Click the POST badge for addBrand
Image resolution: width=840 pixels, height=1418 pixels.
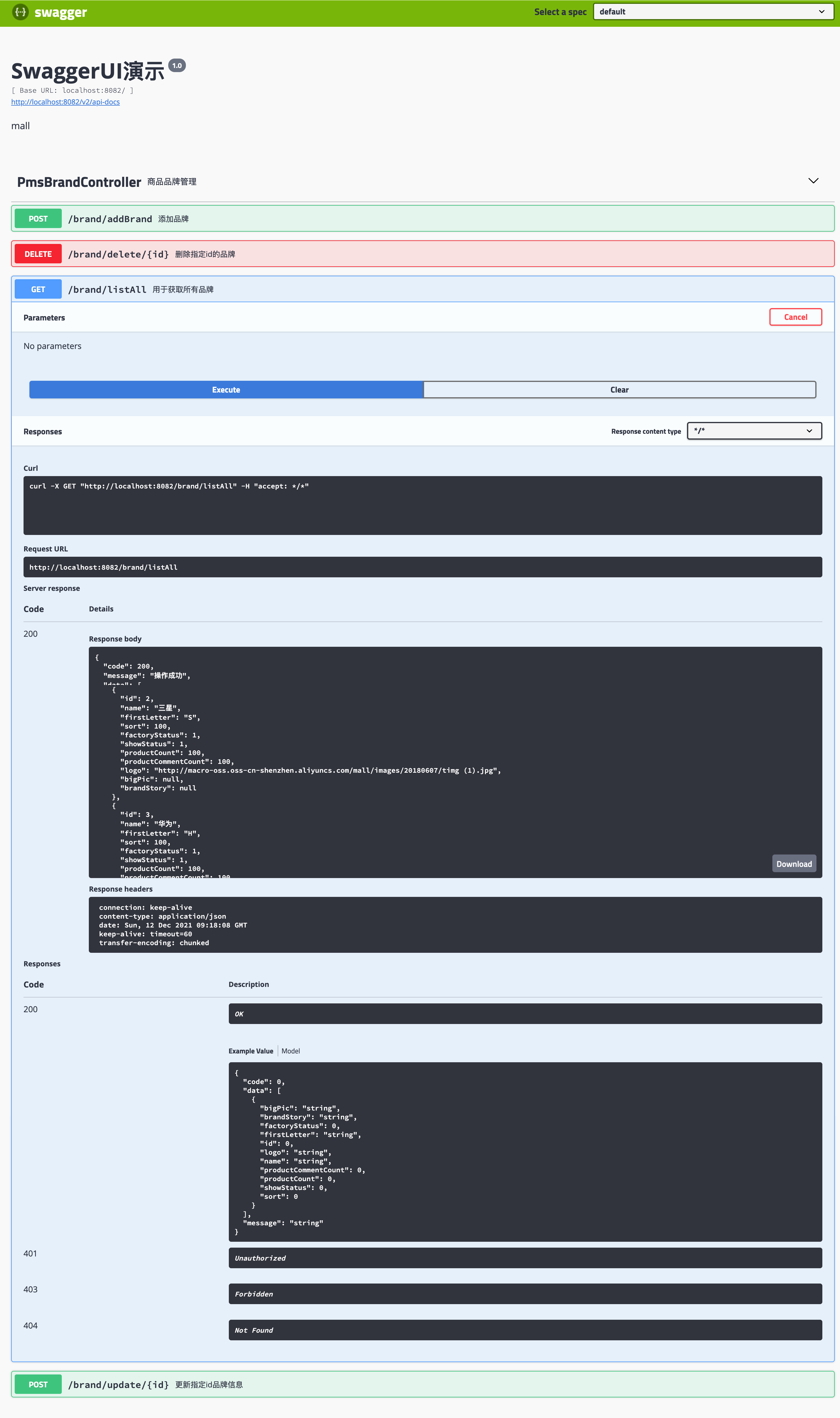[x=38, y=219]
